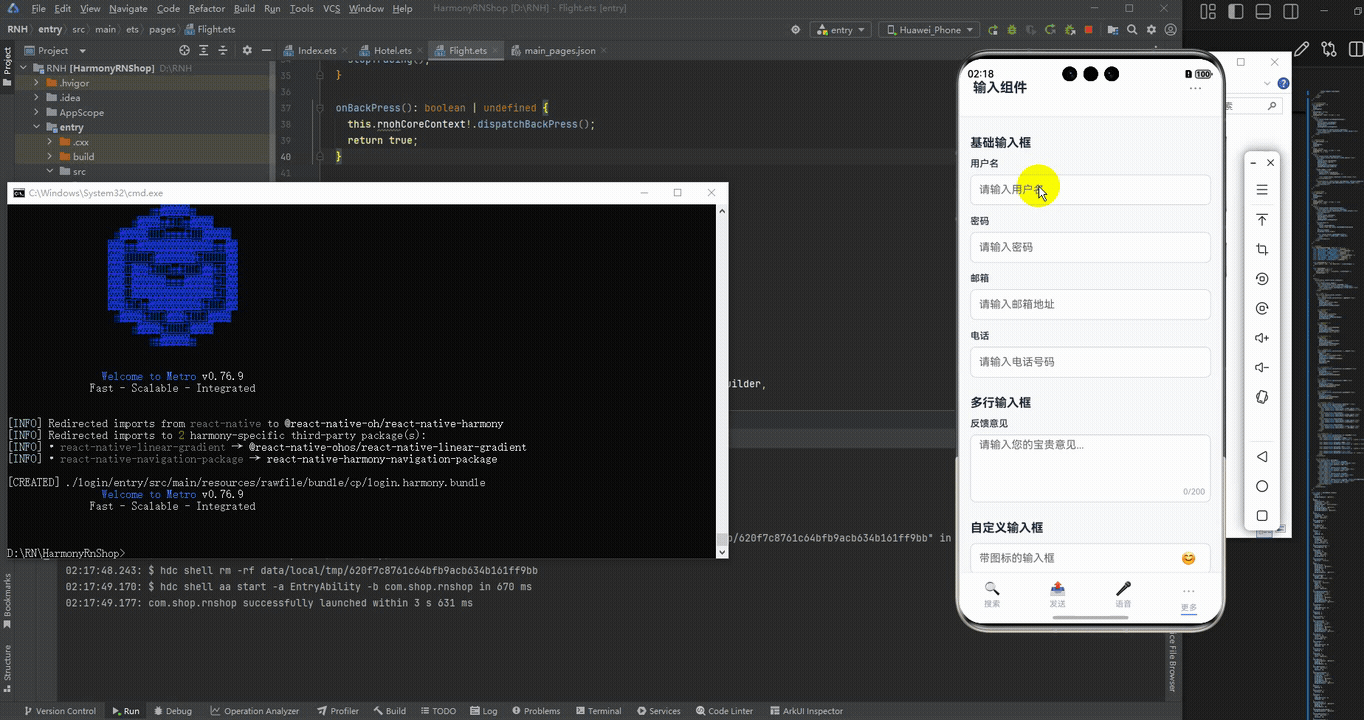Expand the .idea folder
This screenshot has width=1364, height=720.
click(x=37, y=98)
